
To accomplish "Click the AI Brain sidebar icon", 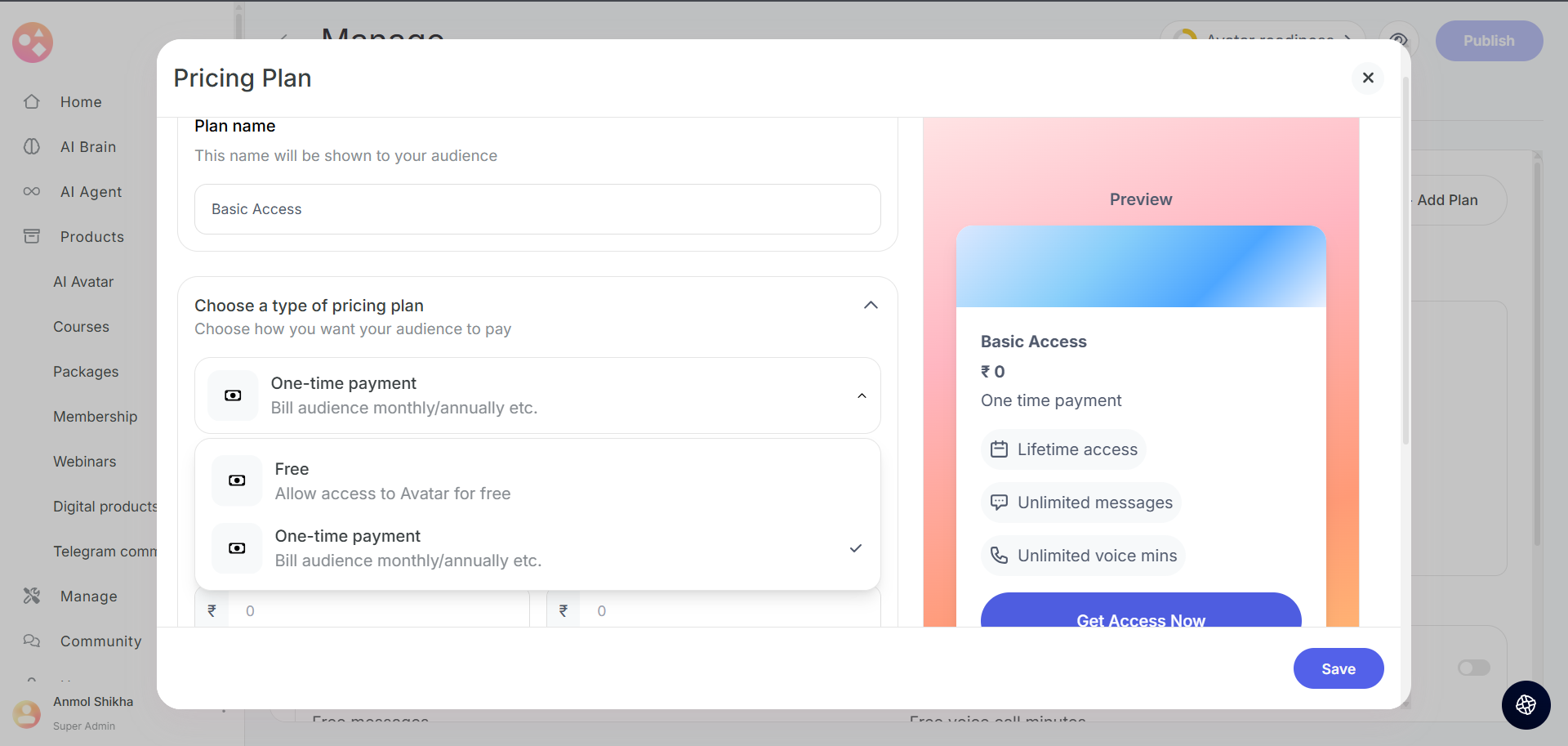I will (32, 147).
